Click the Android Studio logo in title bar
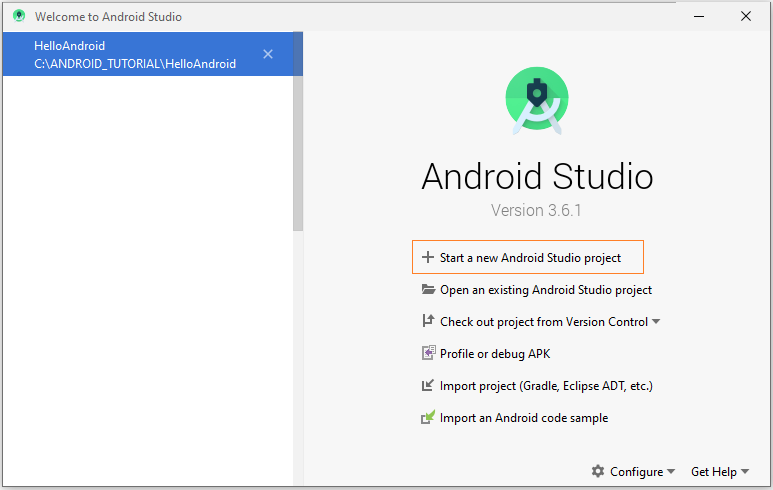773x490 pixels. pos(19,16)
